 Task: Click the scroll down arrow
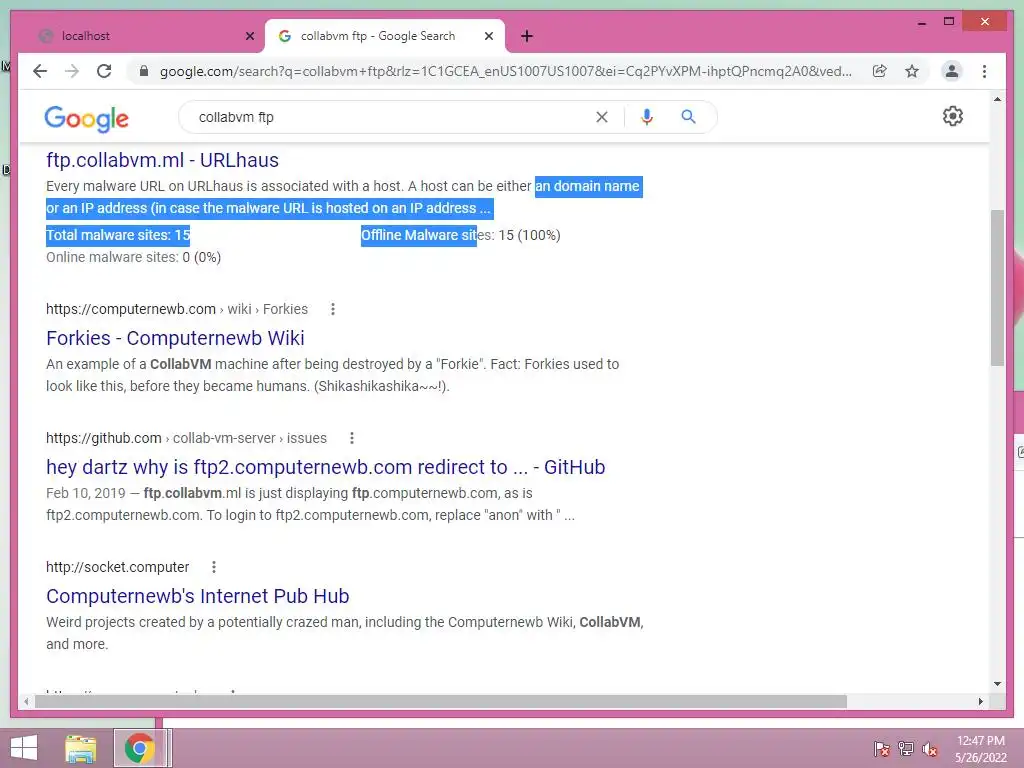click(x=997, y=684)
